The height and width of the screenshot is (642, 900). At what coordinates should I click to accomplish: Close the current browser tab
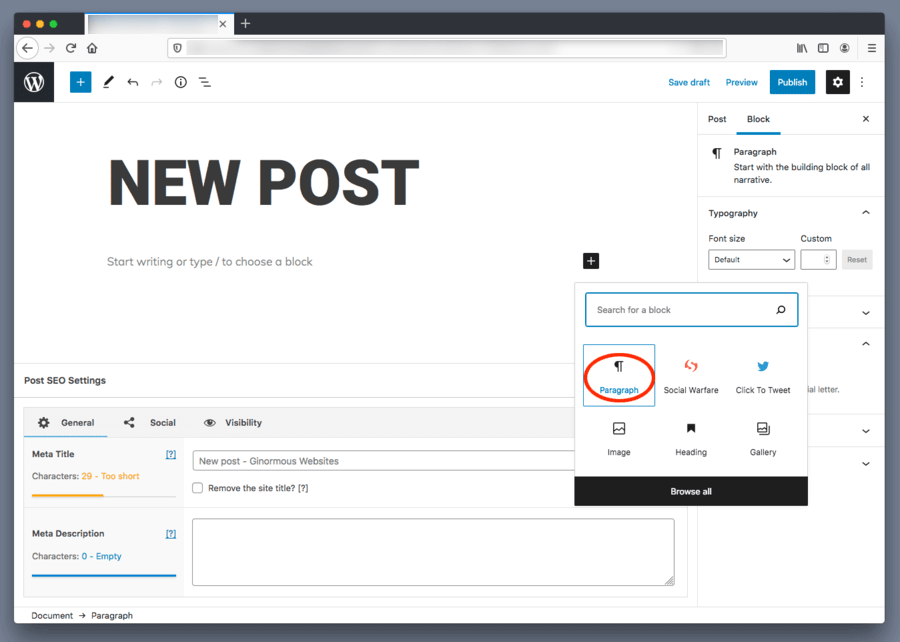tap(223, 24)
